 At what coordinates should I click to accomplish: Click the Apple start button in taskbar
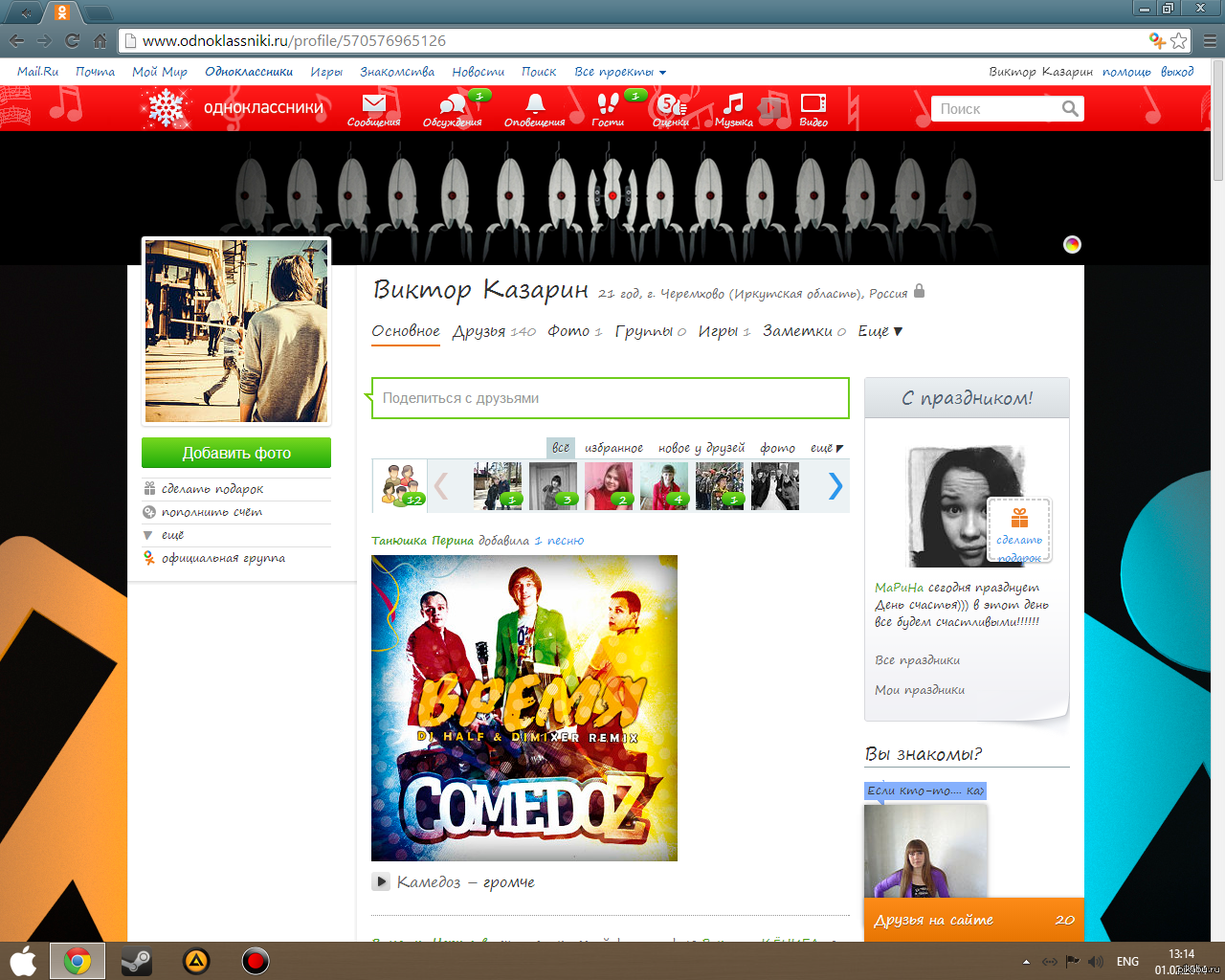[23, 961]
